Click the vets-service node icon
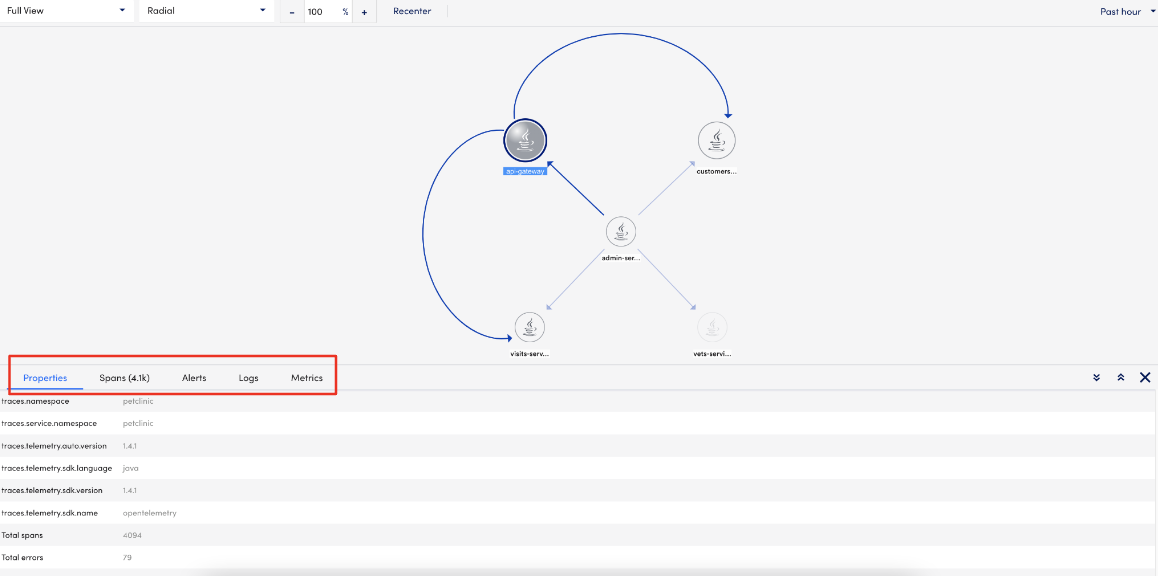Viewport: 1158px width, 576px height. point(712,325)
